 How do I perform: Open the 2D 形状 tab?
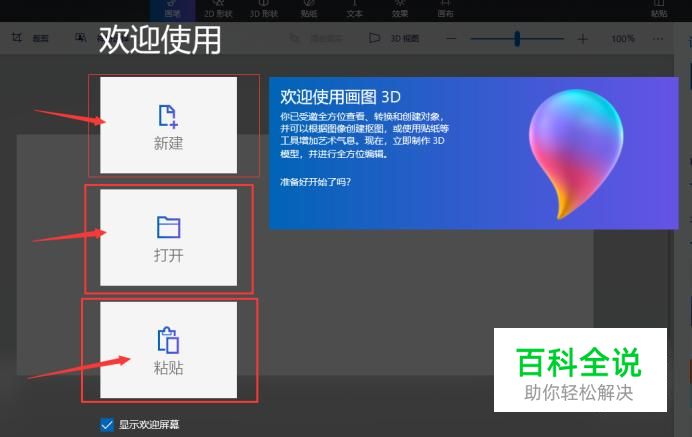[218, 10]
